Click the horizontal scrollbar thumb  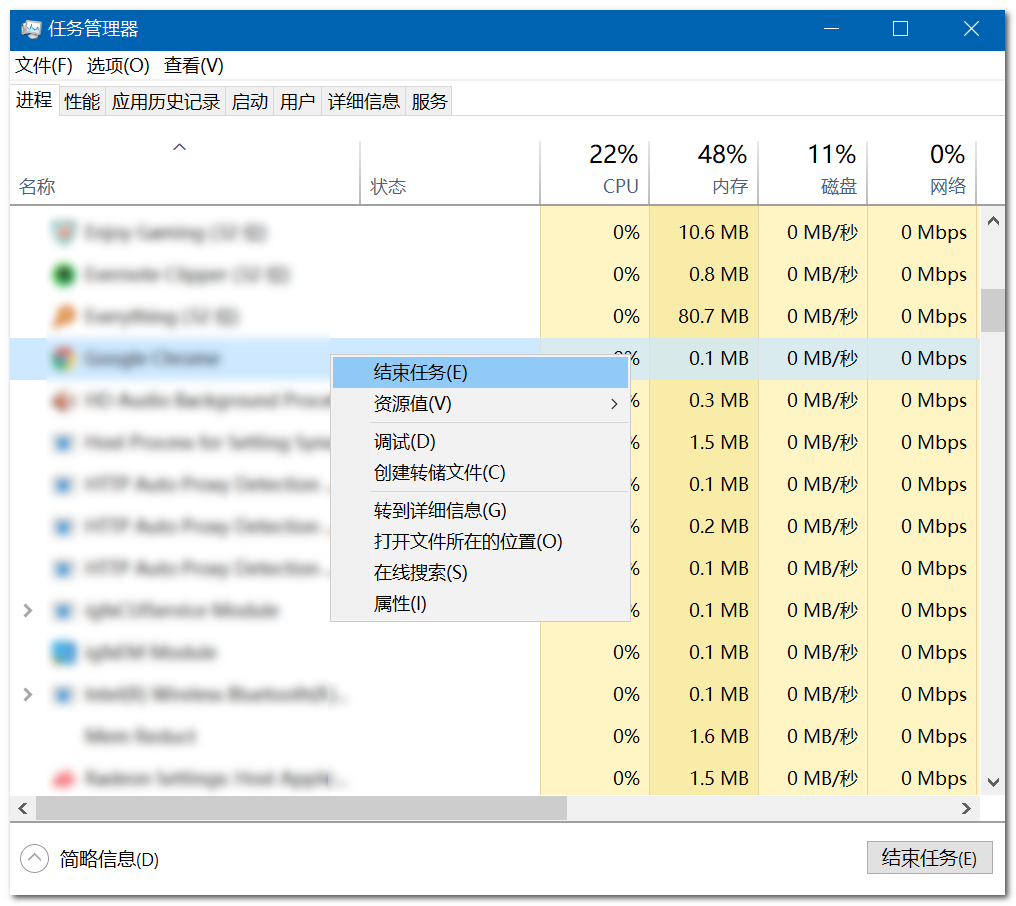[300, 807]
